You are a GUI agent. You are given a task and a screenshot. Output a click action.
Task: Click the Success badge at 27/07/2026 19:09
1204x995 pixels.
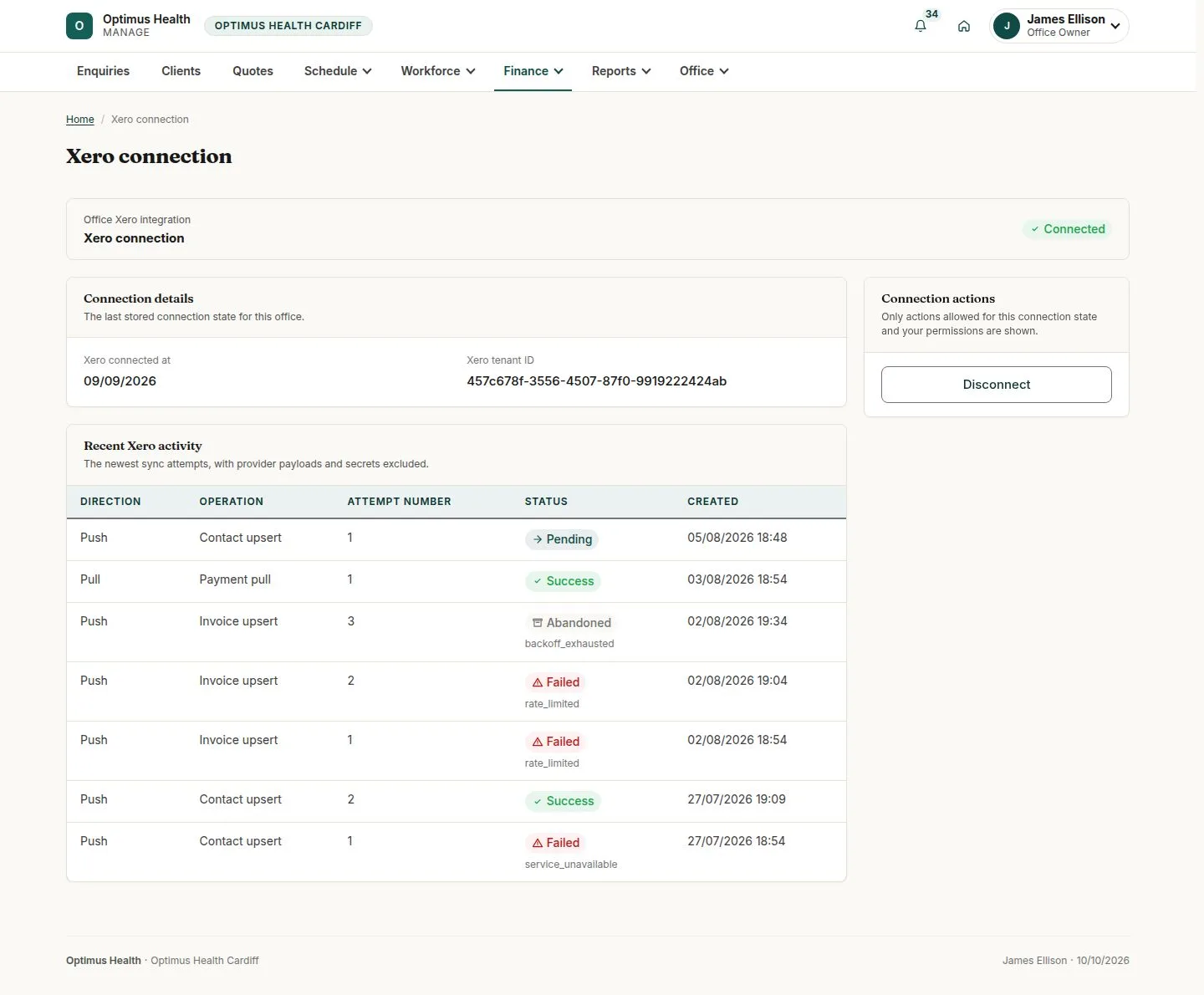(x=563, y=801)
